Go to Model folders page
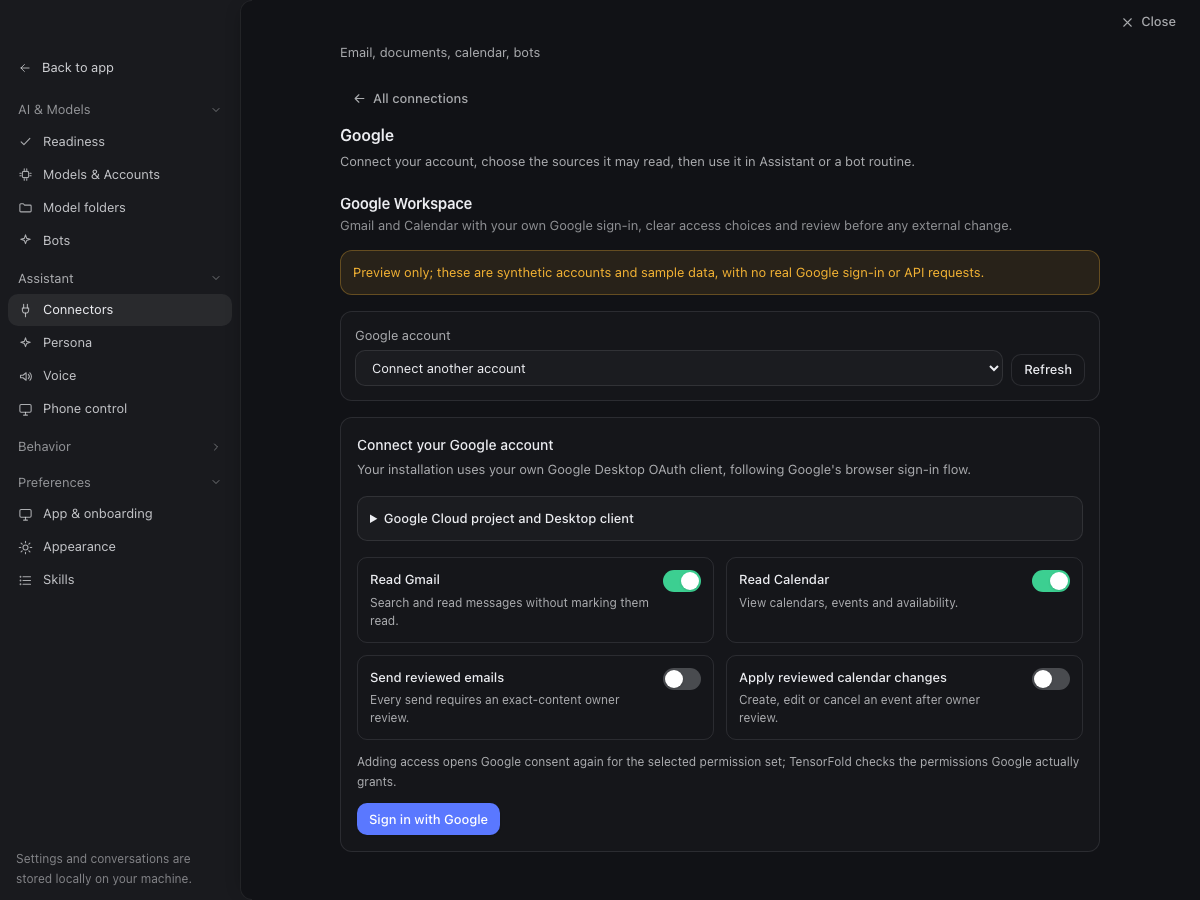1200x900 pixels. click(120, 208)
